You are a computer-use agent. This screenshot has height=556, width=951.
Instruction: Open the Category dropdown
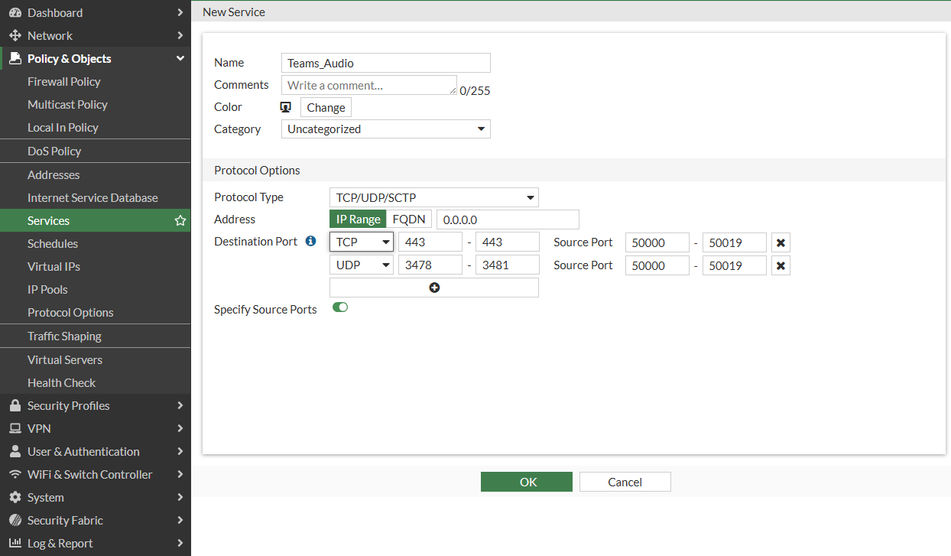(x=385, y=129)
